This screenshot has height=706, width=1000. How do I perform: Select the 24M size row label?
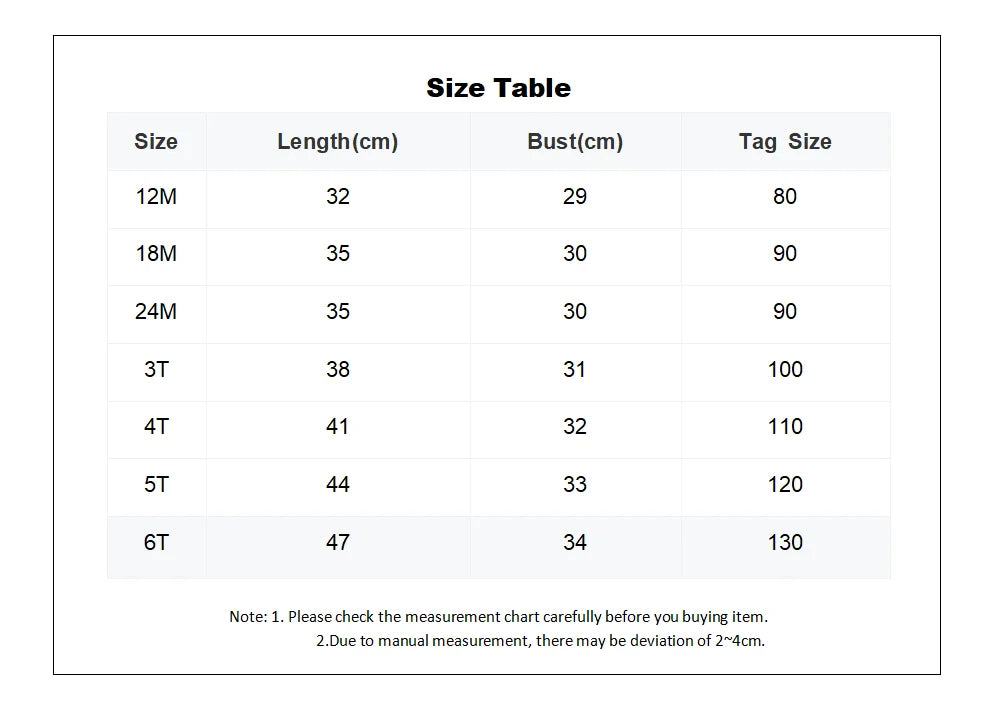coord(156,311)
